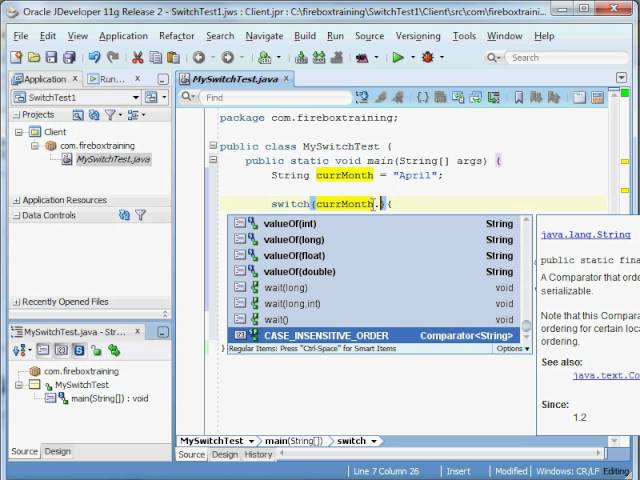640x480 pixels.
Task: Click the Refresh icon in Projects panel
Action: click(x=94, y=115)
